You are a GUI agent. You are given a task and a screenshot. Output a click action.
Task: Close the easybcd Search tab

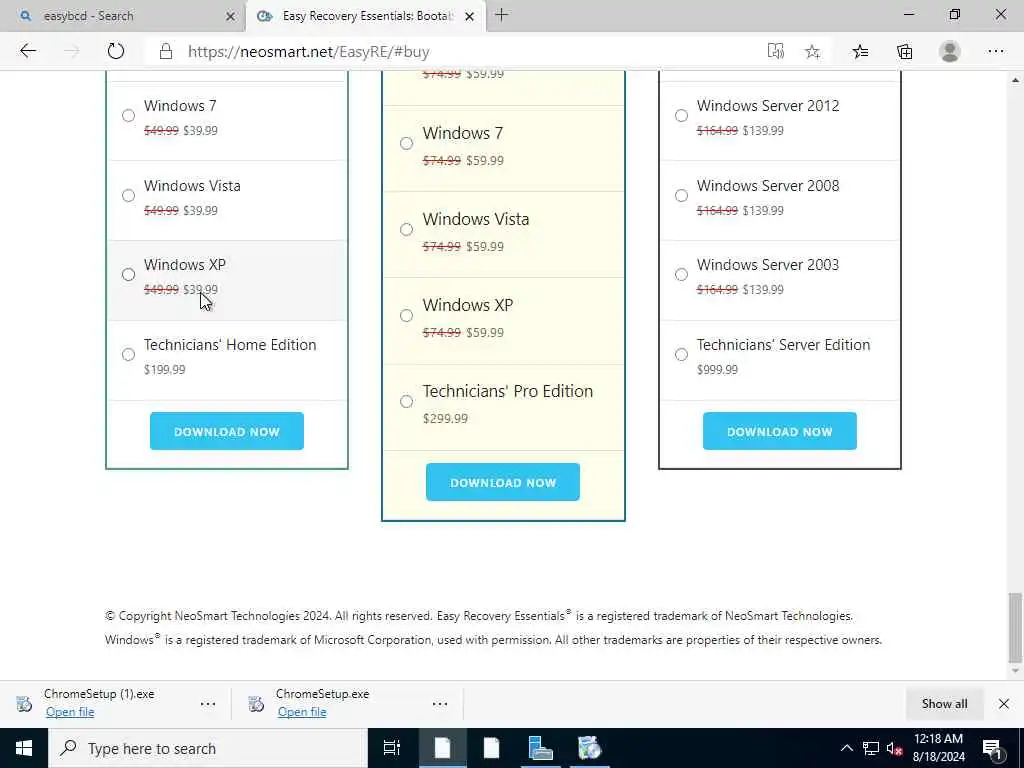coord(230,16)
